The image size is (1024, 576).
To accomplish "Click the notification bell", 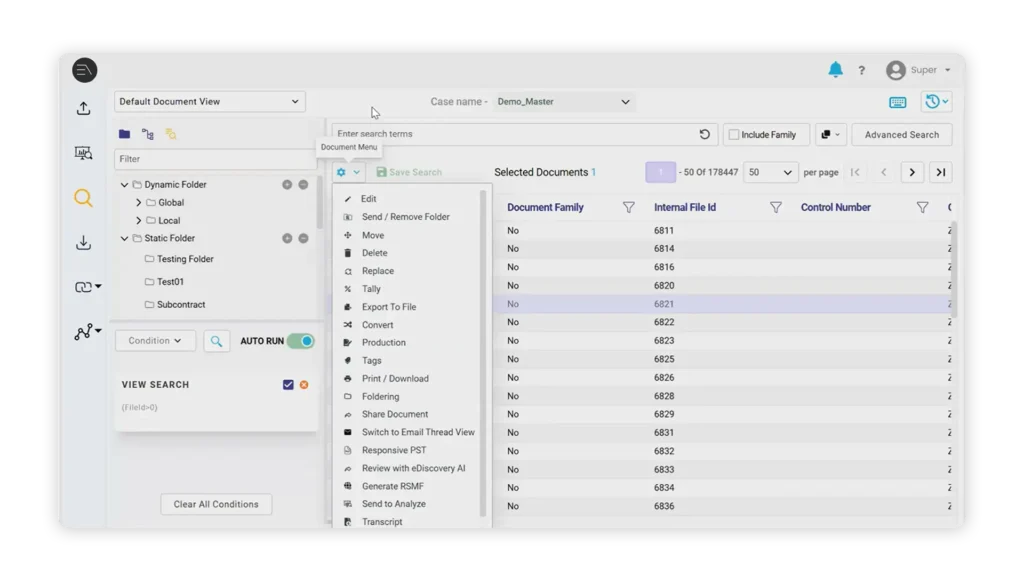I will pyautogui.click(x=836, y=70).
